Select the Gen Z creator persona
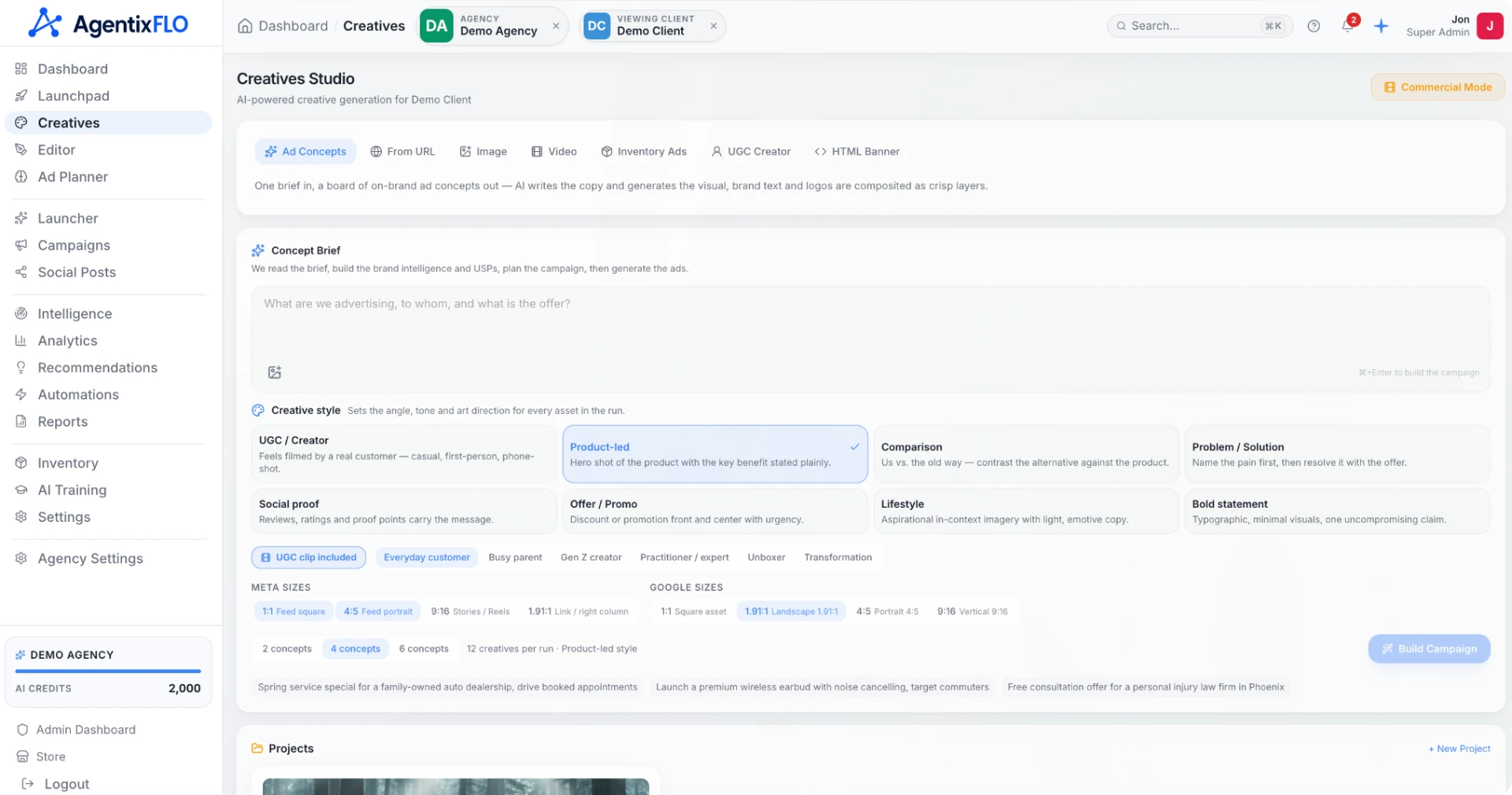 click(x=591, y=557)
